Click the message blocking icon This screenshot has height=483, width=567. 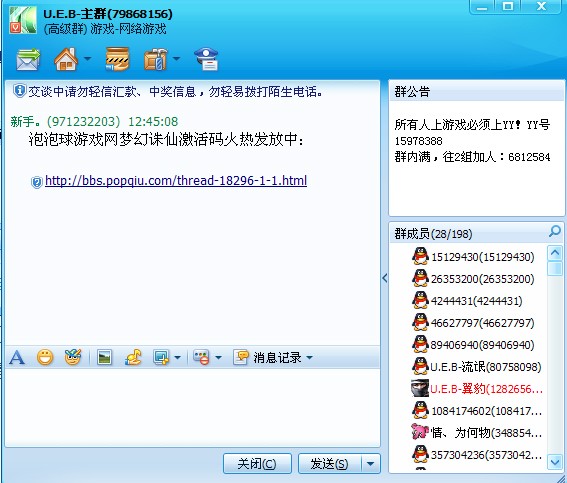point(201,357)
